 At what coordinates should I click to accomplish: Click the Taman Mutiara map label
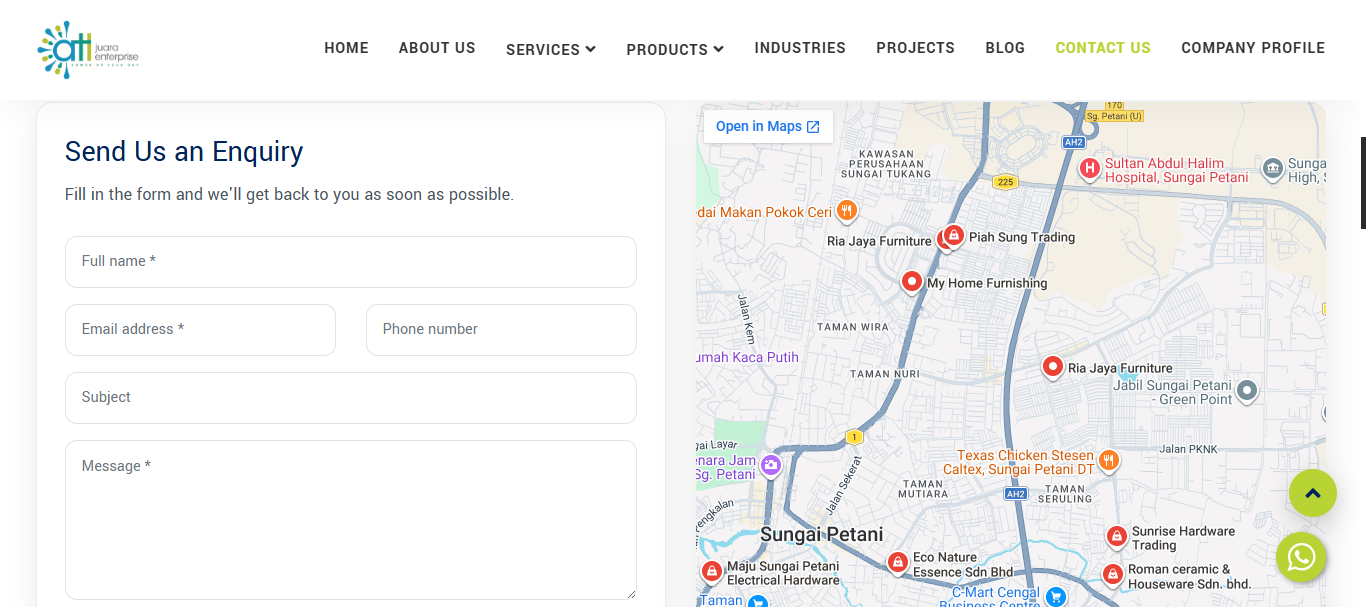tap(923, 489)
